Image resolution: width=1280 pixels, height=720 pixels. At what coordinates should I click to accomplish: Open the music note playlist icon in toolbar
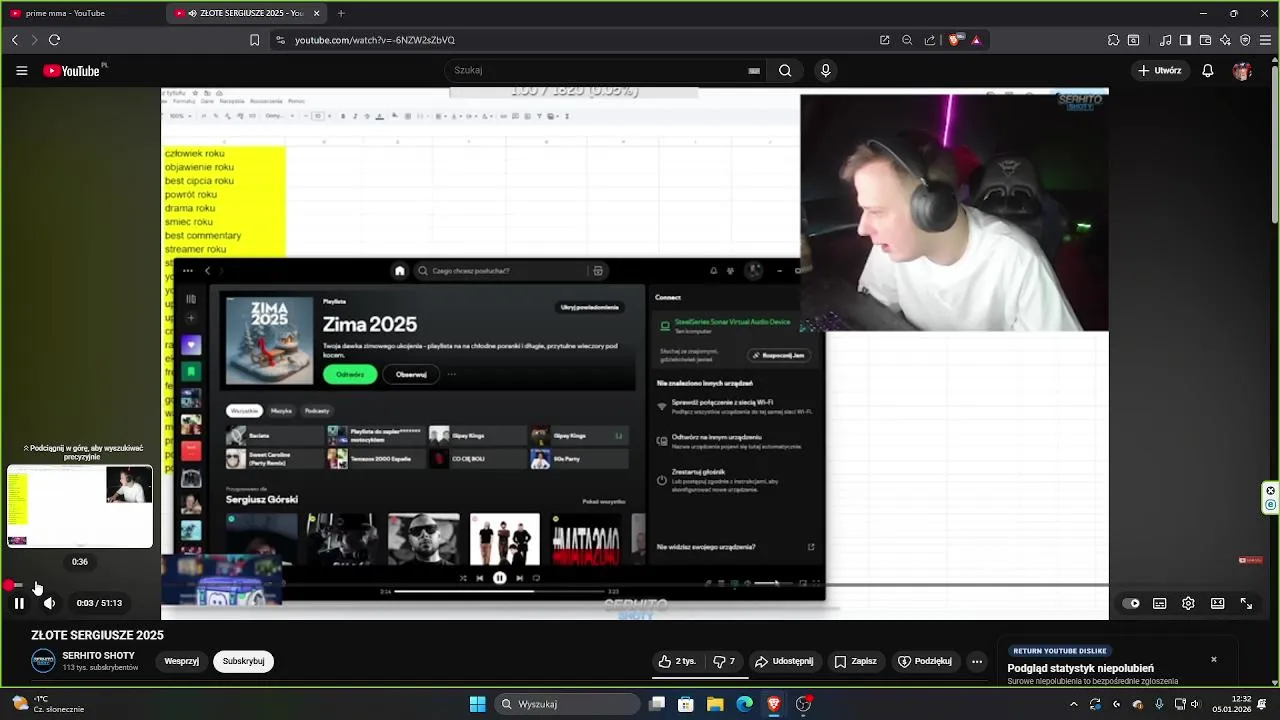pyautogui.click(x=1166, y=40)
